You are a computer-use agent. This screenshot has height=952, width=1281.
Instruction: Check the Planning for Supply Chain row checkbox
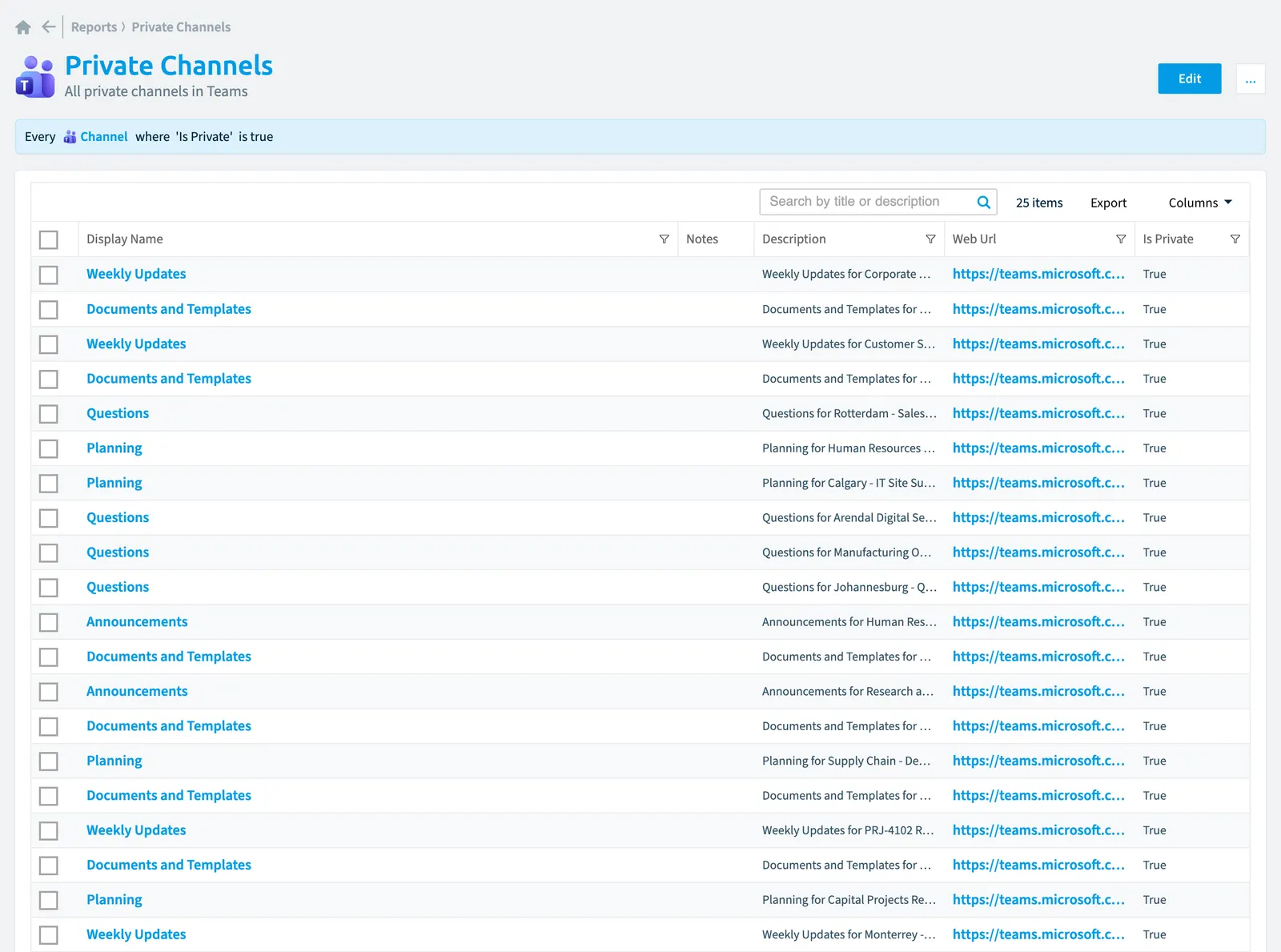click(x=49, y=761)
